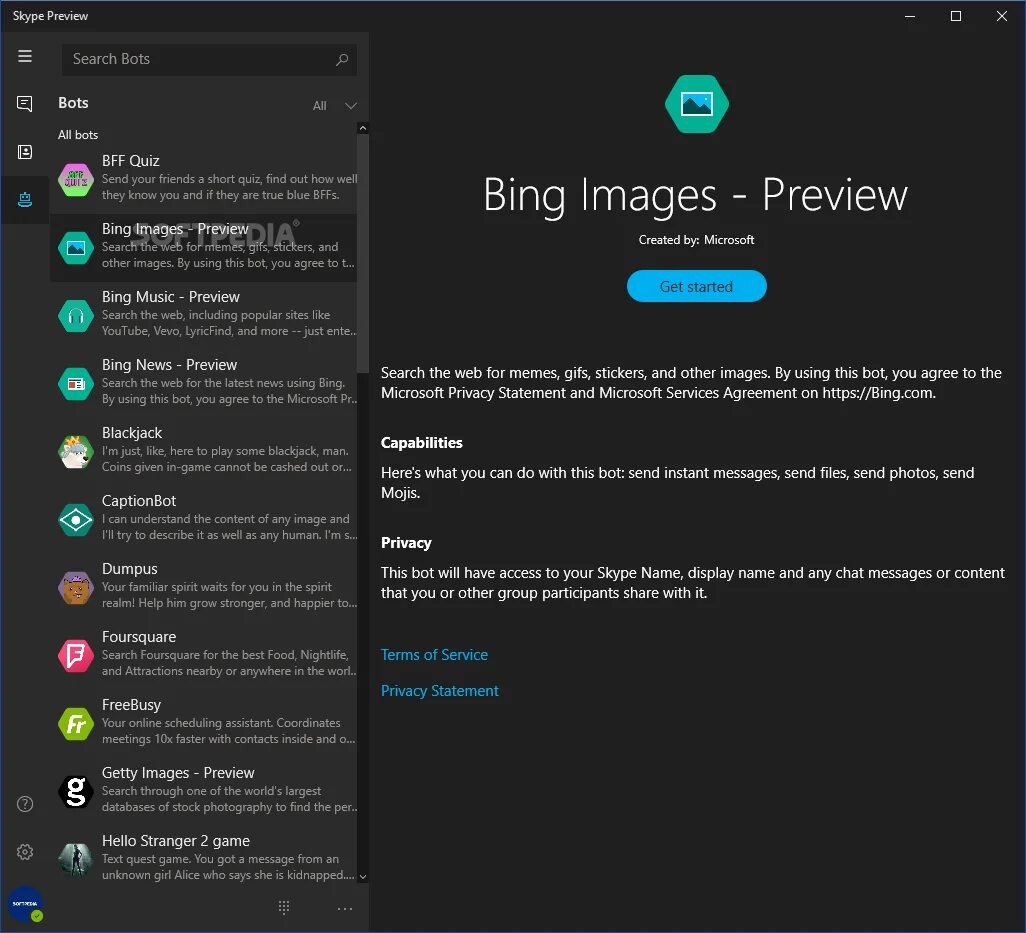The height and width of the screenshot is (933, 1026).
Task: Select Hello Stranger 2 game title
Action: pyautogui.click(x=175, y=841)
